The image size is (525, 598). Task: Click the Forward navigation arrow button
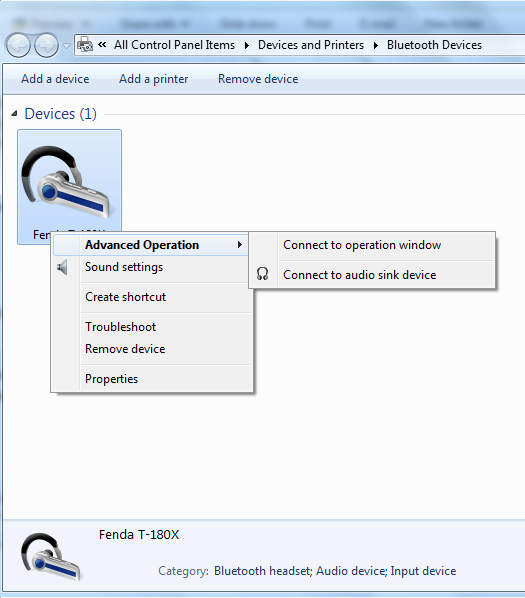(x=46, y=45)
